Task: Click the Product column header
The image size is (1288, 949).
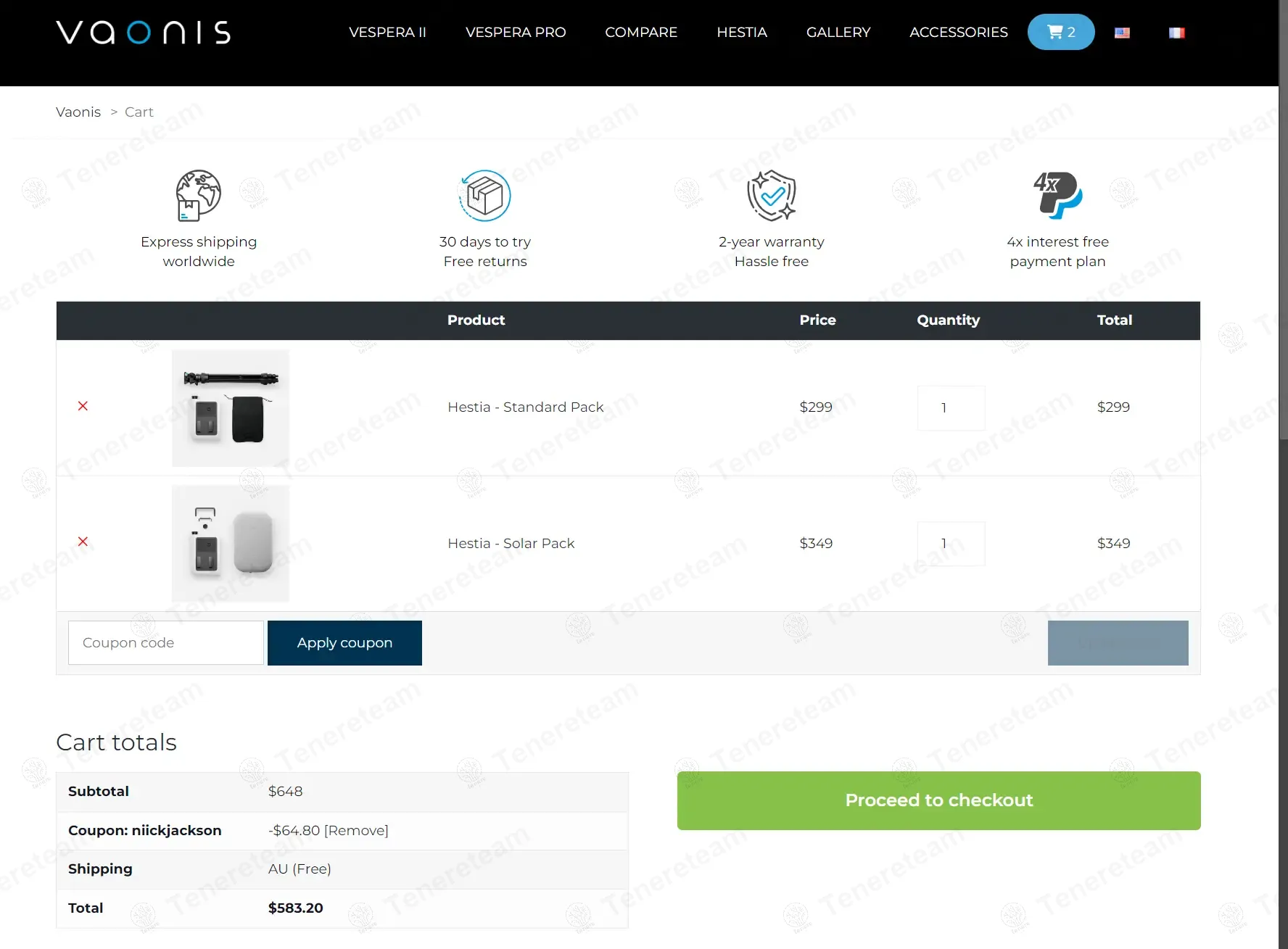Action: (476, 320)
